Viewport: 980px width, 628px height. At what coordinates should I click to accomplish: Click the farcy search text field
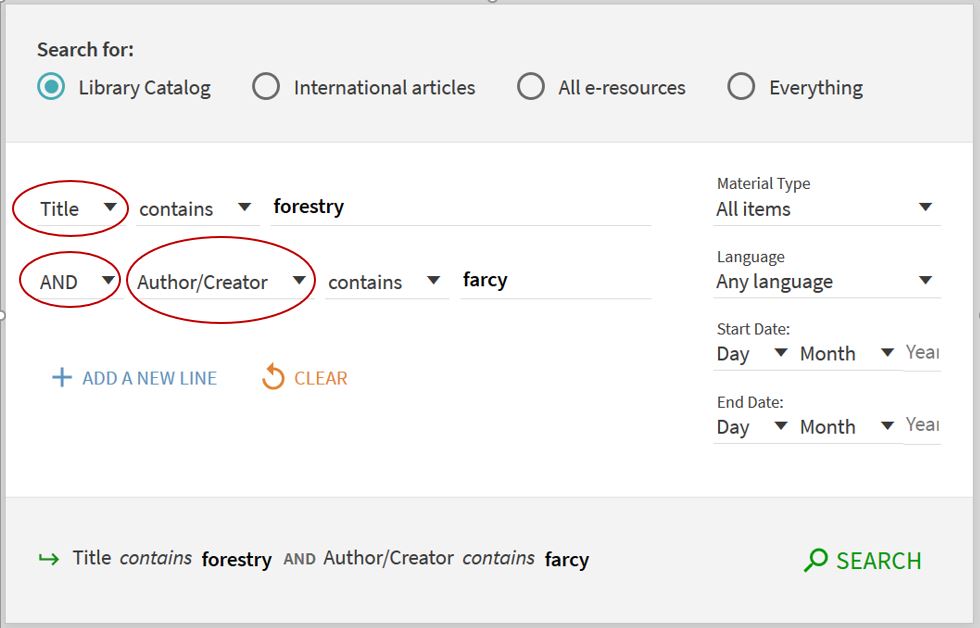(x=554, y=280)
